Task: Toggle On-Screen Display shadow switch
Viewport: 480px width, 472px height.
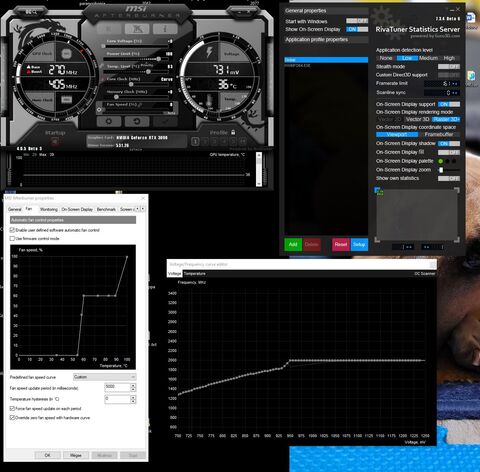Action: (449, 144)
